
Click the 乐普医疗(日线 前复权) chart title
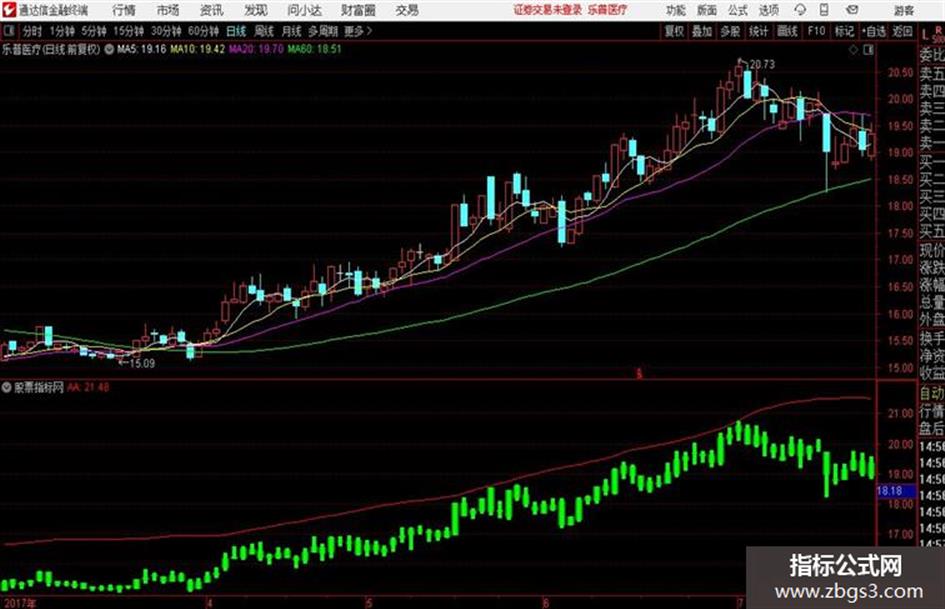[51, 49]
